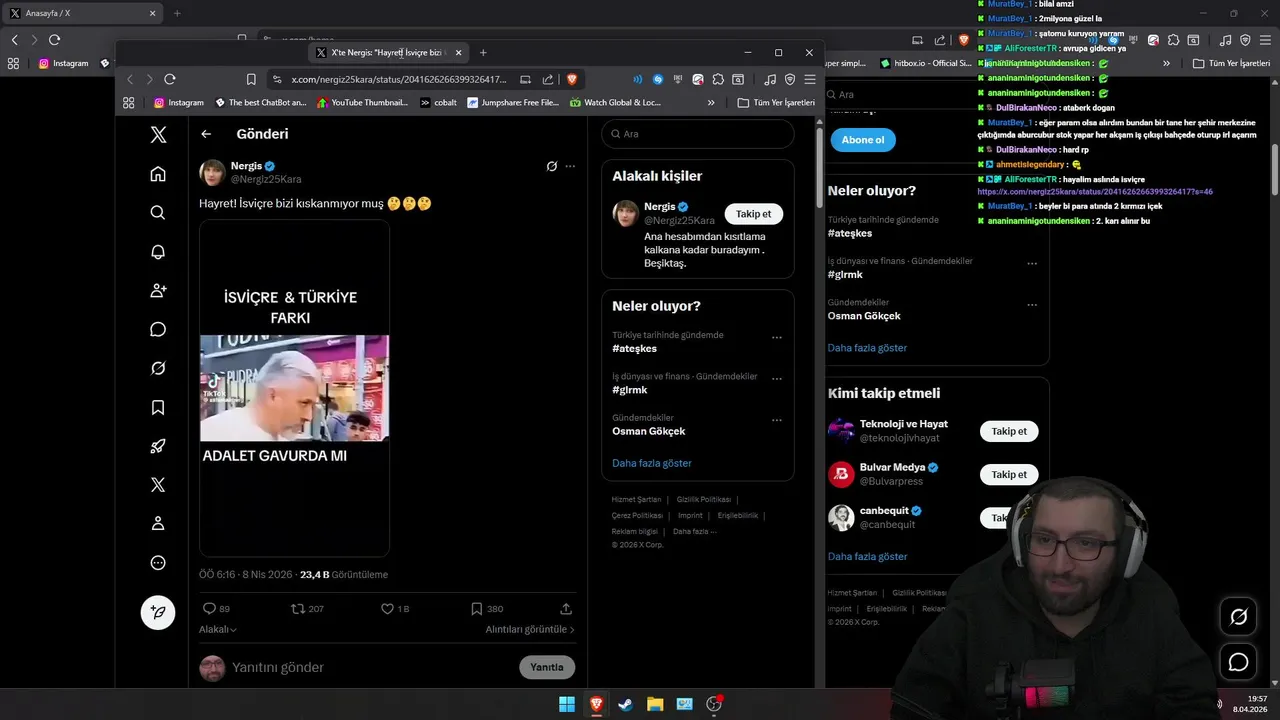Open floating messages button in background window

point(1238,662)
